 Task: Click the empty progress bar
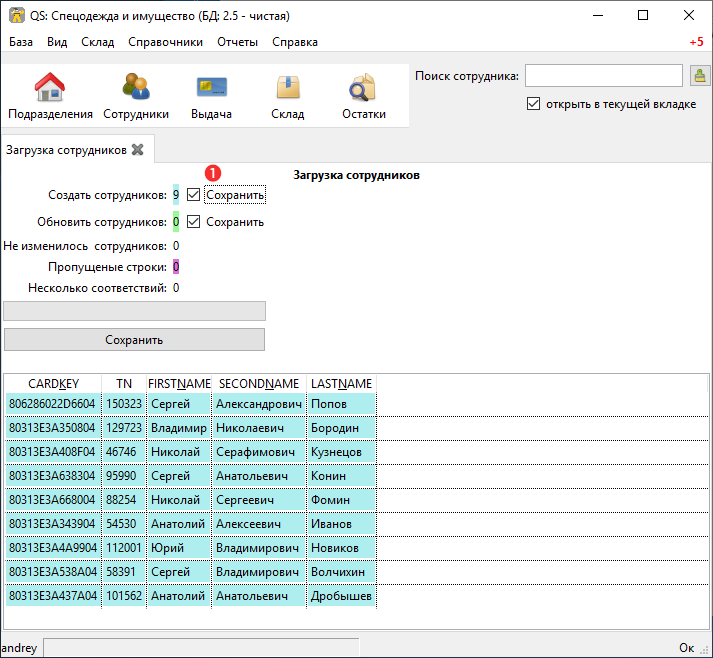(x=134, y=311)
